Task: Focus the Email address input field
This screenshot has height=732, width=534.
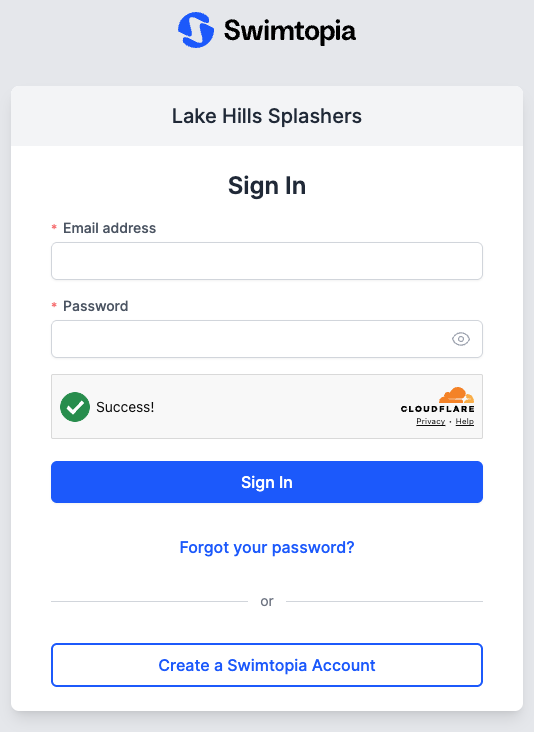Action: (x=267, y=261)
